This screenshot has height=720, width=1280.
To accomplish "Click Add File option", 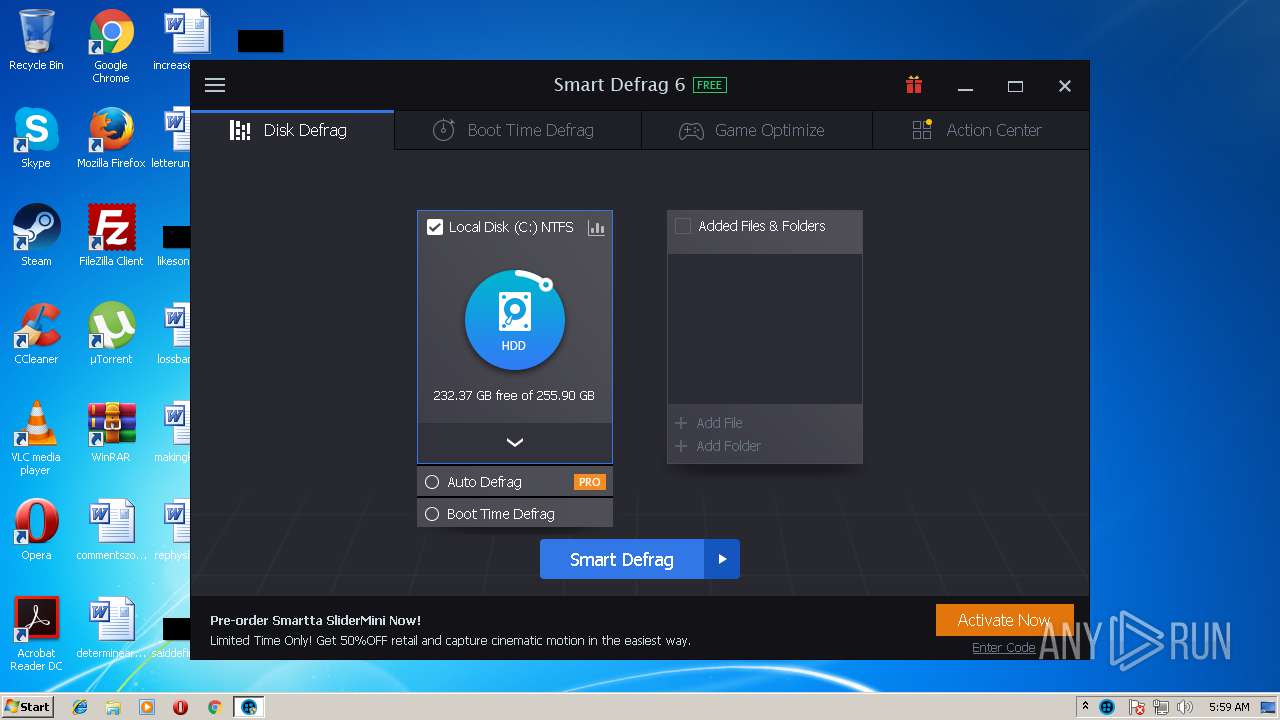I will [709, 423].
